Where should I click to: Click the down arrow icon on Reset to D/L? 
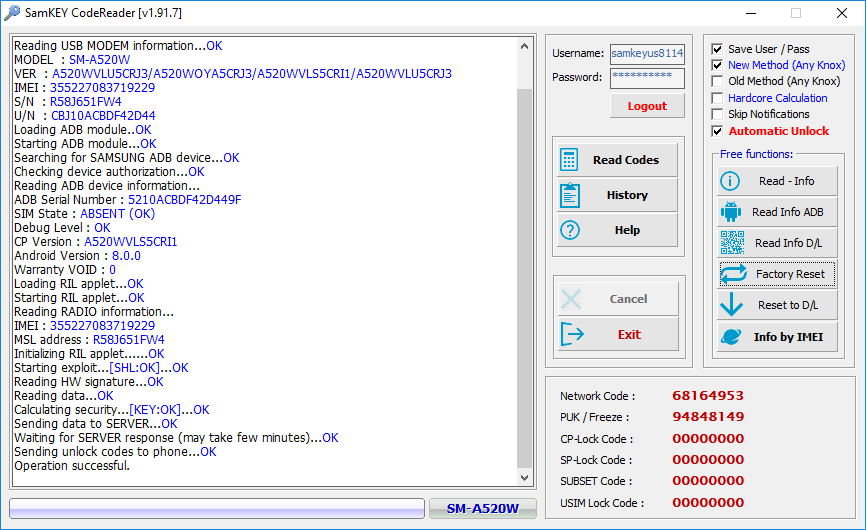pyautogui.click(x=732, y=305)
